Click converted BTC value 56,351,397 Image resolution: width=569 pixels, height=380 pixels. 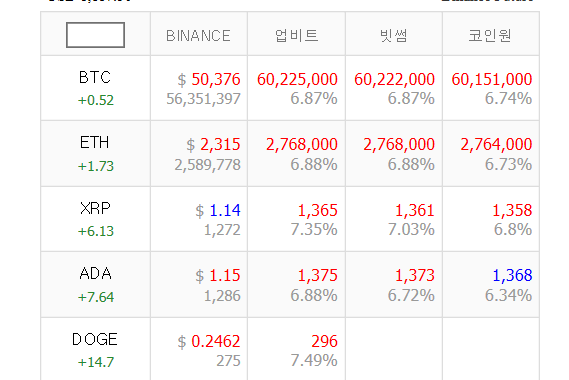(x=203, y=99)
